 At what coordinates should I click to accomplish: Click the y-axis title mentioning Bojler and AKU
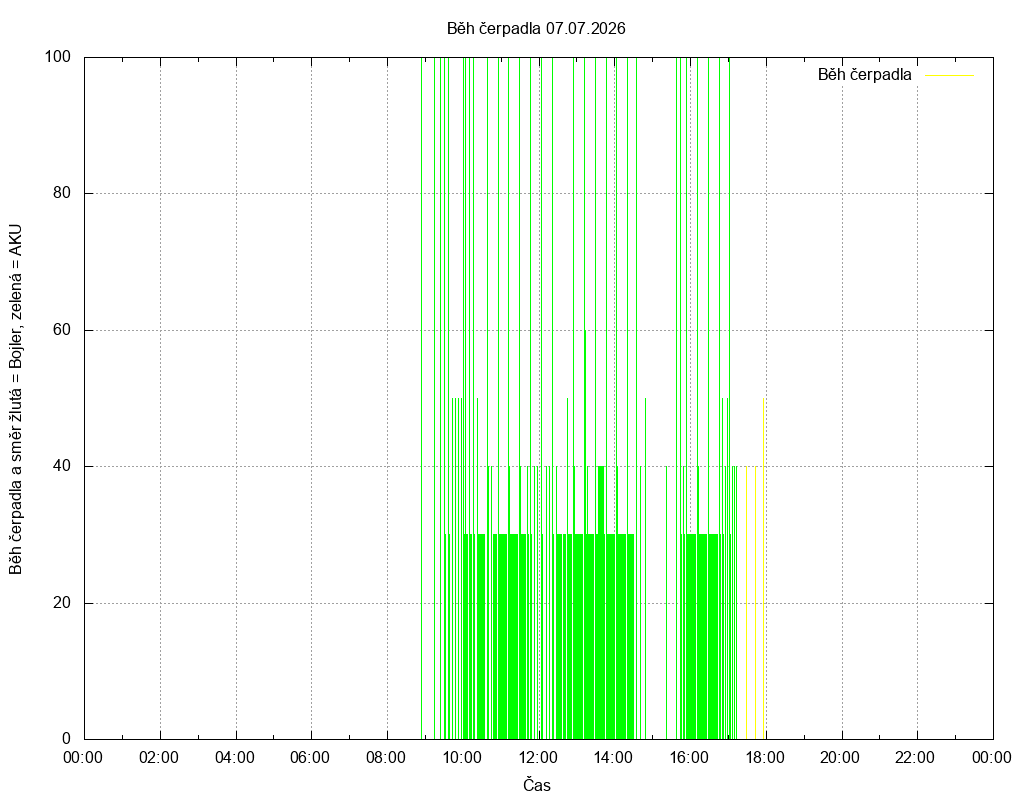[x=16, y=399]
